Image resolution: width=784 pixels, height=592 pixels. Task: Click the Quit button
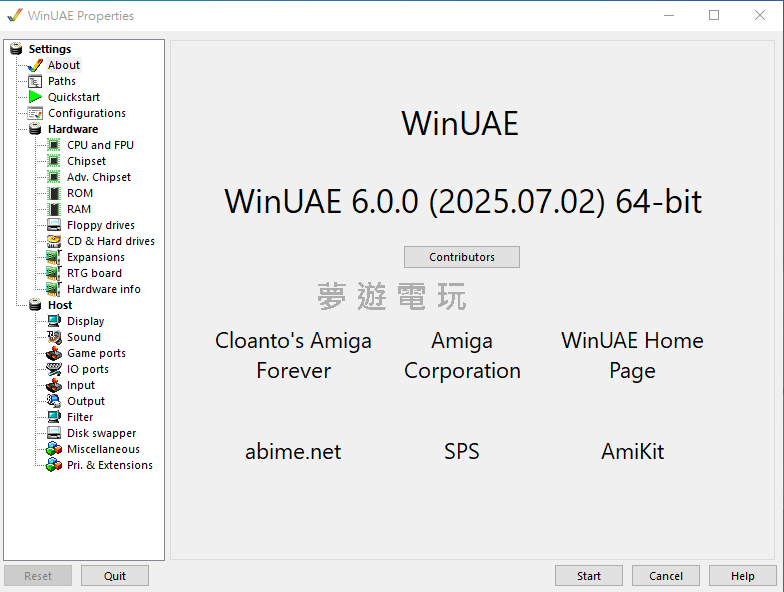[114, 576]
